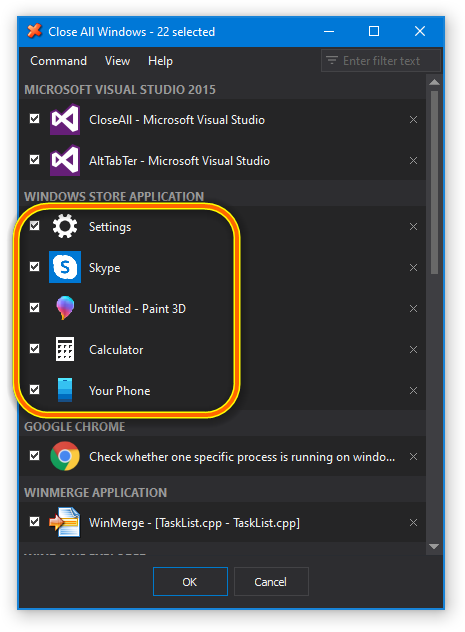Image resolution: width=465 pixels, height=632 pixels.
Task: Click the Close All Windows title bar icon
Action: [x=35, y=31]
